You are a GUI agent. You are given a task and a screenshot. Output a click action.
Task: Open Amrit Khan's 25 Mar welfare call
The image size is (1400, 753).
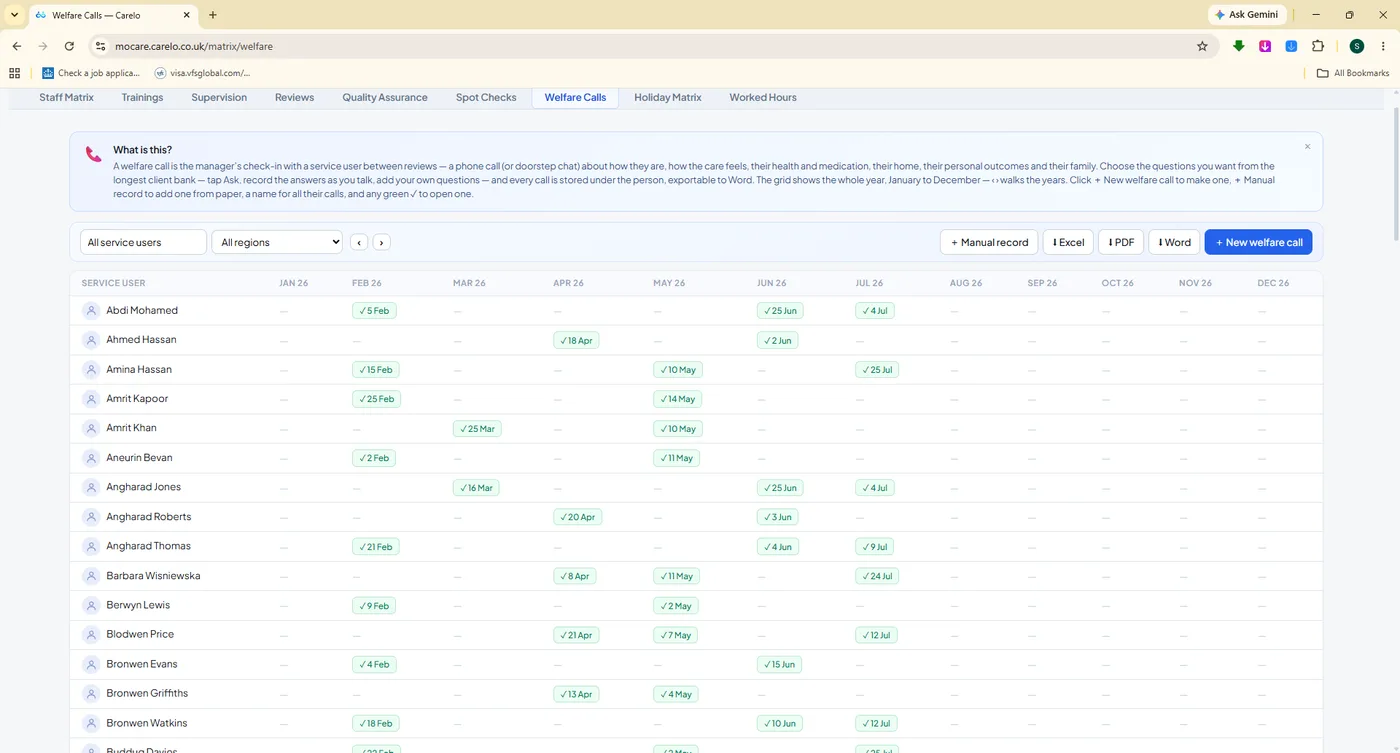(x=477, y=429)
